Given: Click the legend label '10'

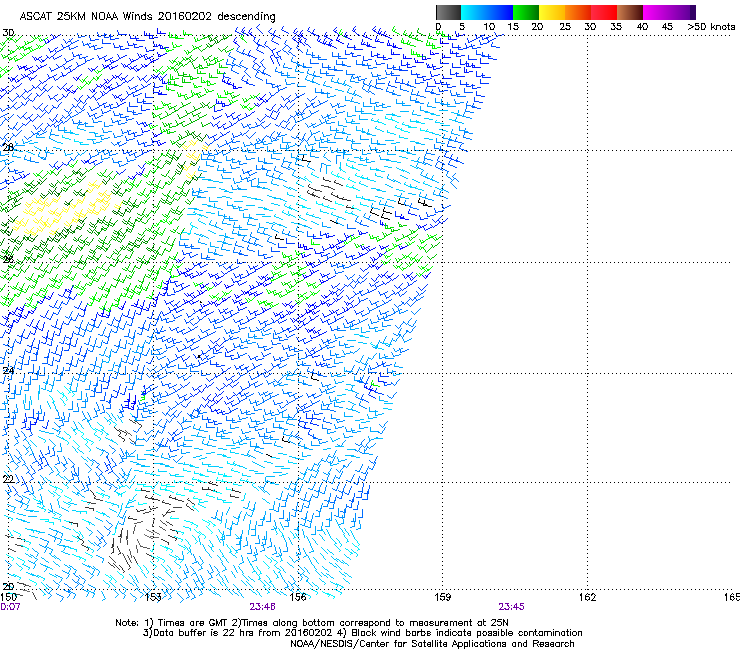Looking at the screenshot, I should coord(489,27).
